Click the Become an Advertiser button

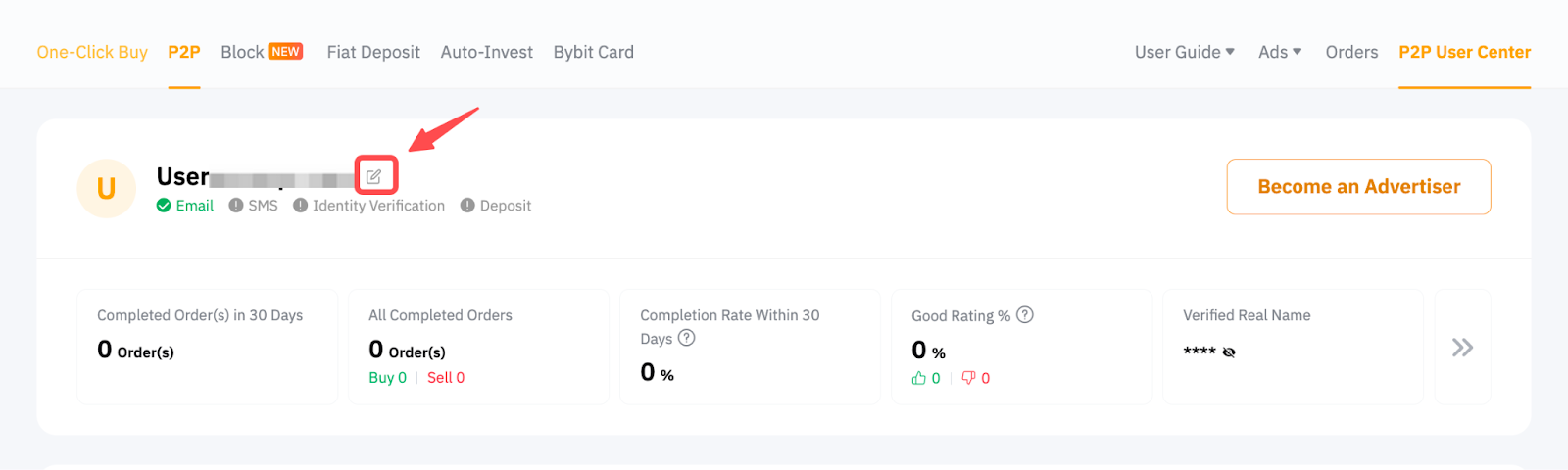coord(1358,186)
